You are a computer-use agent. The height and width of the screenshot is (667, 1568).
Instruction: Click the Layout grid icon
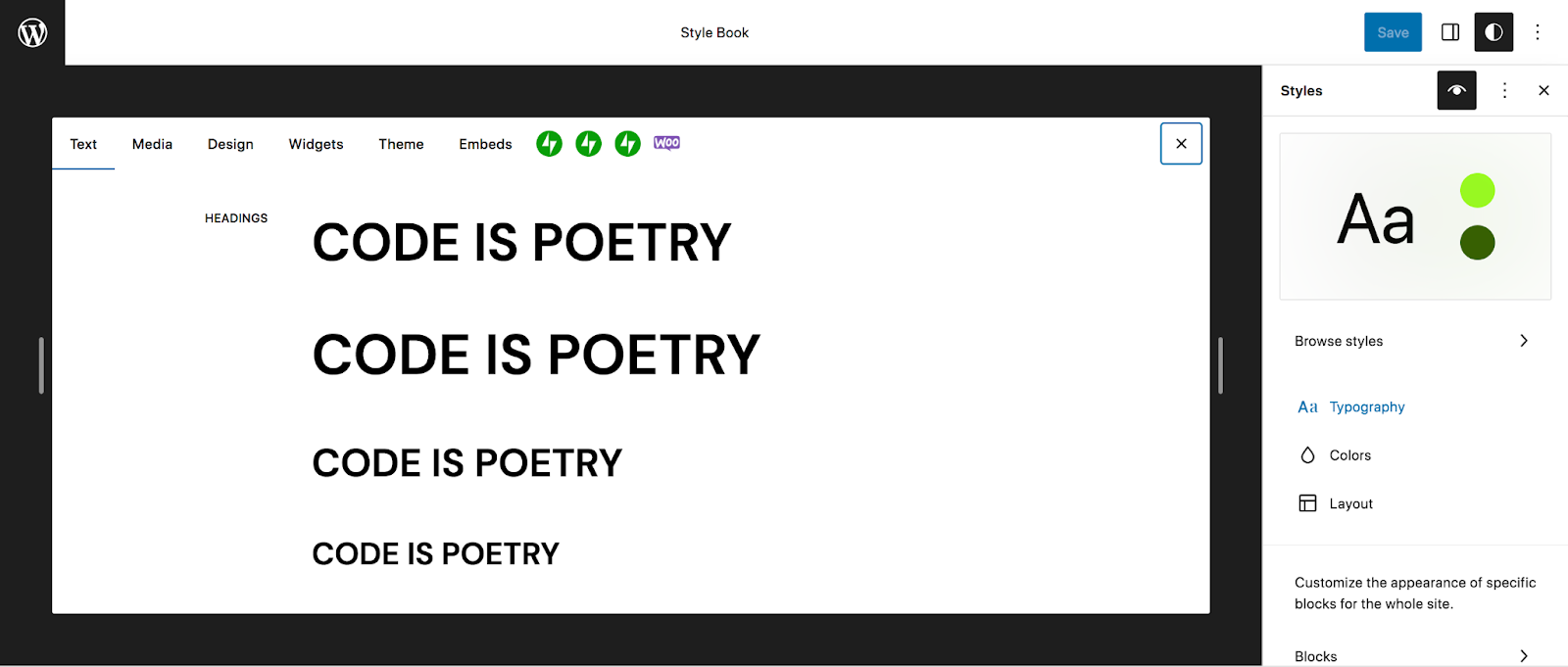[1307, 503]
